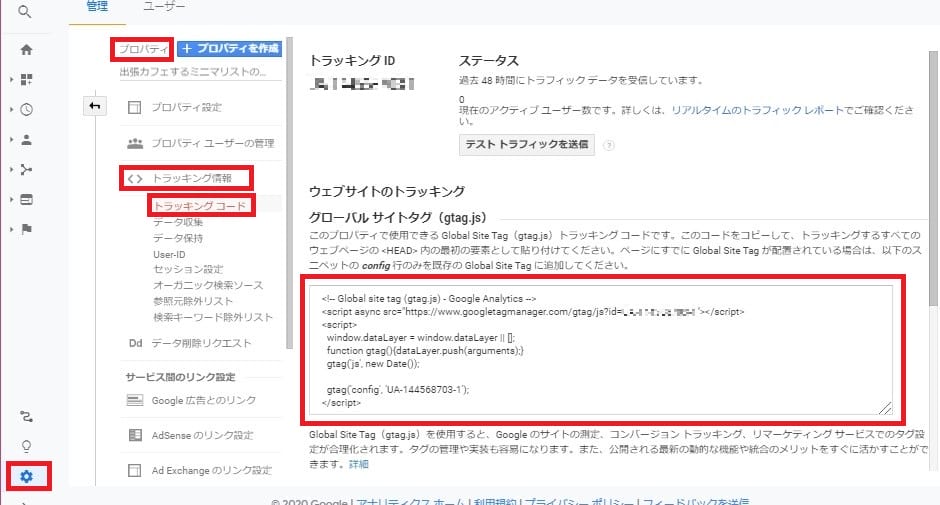Open Audience reports person icon
Screen dimensions: 940x505
pos(26,140)
